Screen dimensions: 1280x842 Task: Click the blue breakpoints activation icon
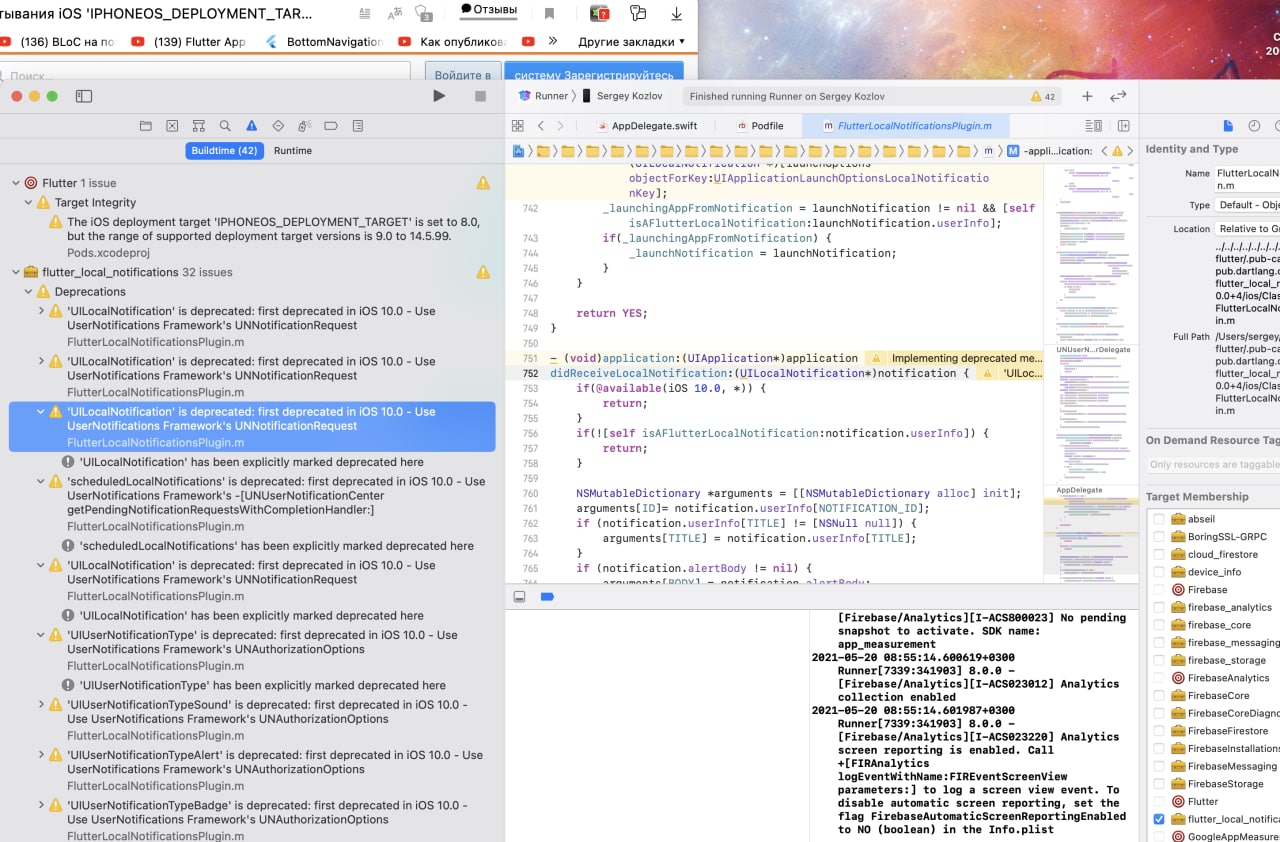pyautogui.click(x=547, y=597)
